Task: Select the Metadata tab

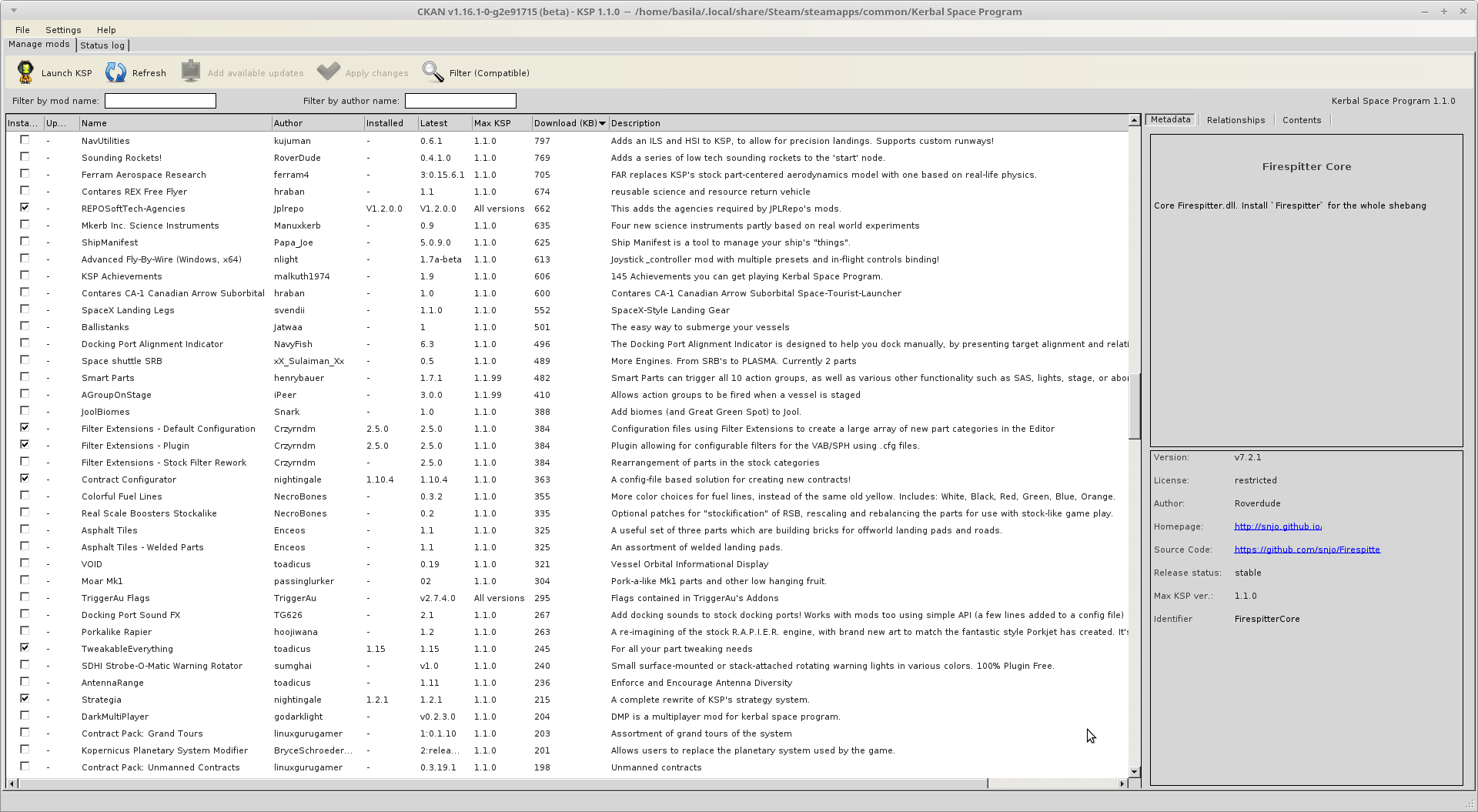Action: point(1171,120)
